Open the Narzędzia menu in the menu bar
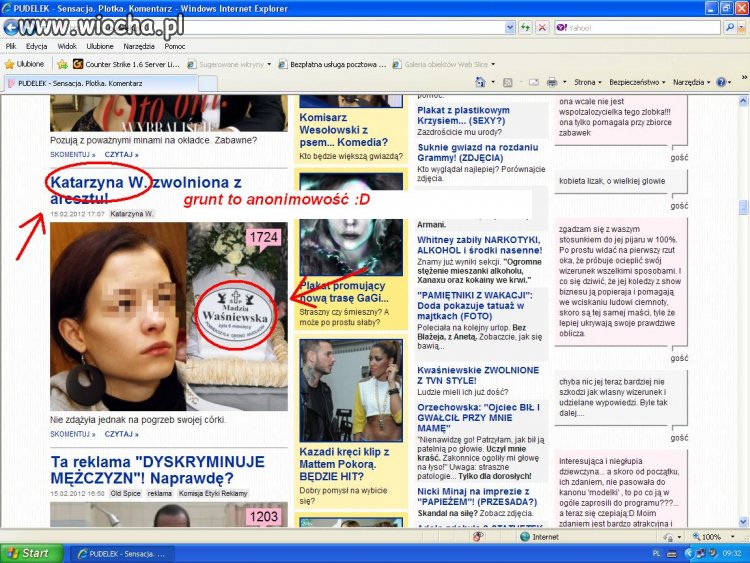750x563 pixels. (x=139, y=46)
